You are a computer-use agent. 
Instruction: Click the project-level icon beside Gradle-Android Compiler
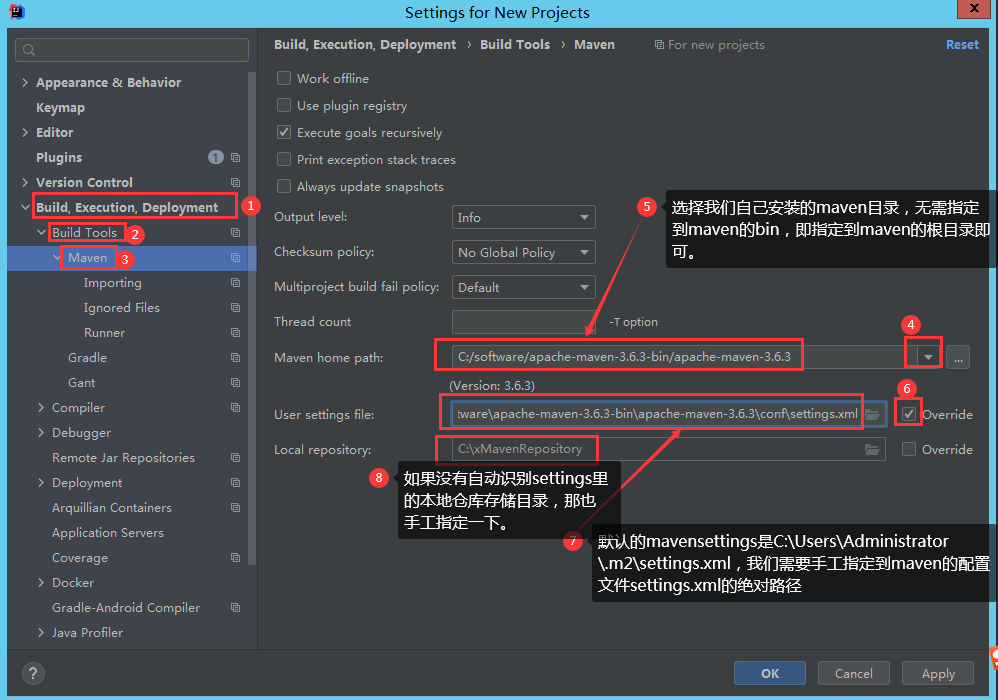pos(235,607)
